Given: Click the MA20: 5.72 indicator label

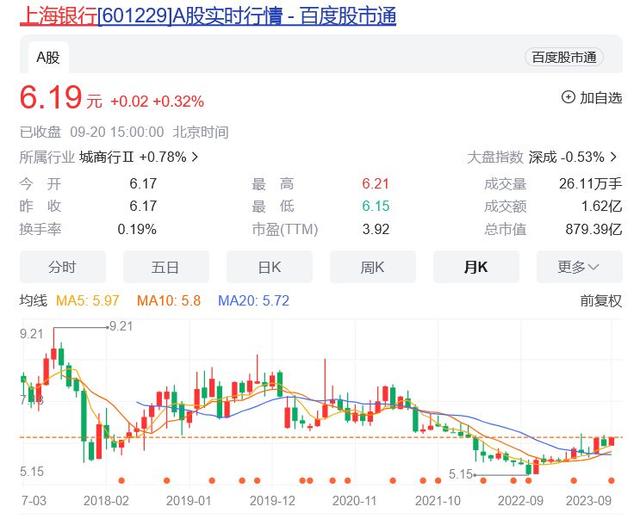Looking at the screenshot, I should (x=253, y=301).
